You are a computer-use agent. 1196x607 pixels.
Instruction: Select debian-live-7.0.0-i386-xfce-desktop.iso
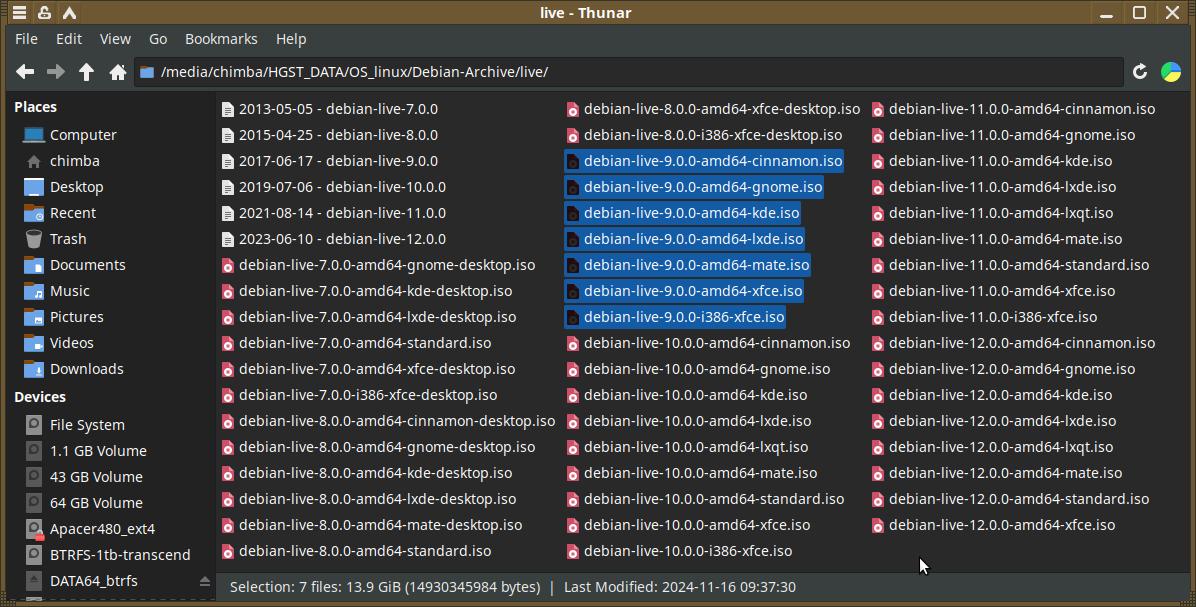359,394
